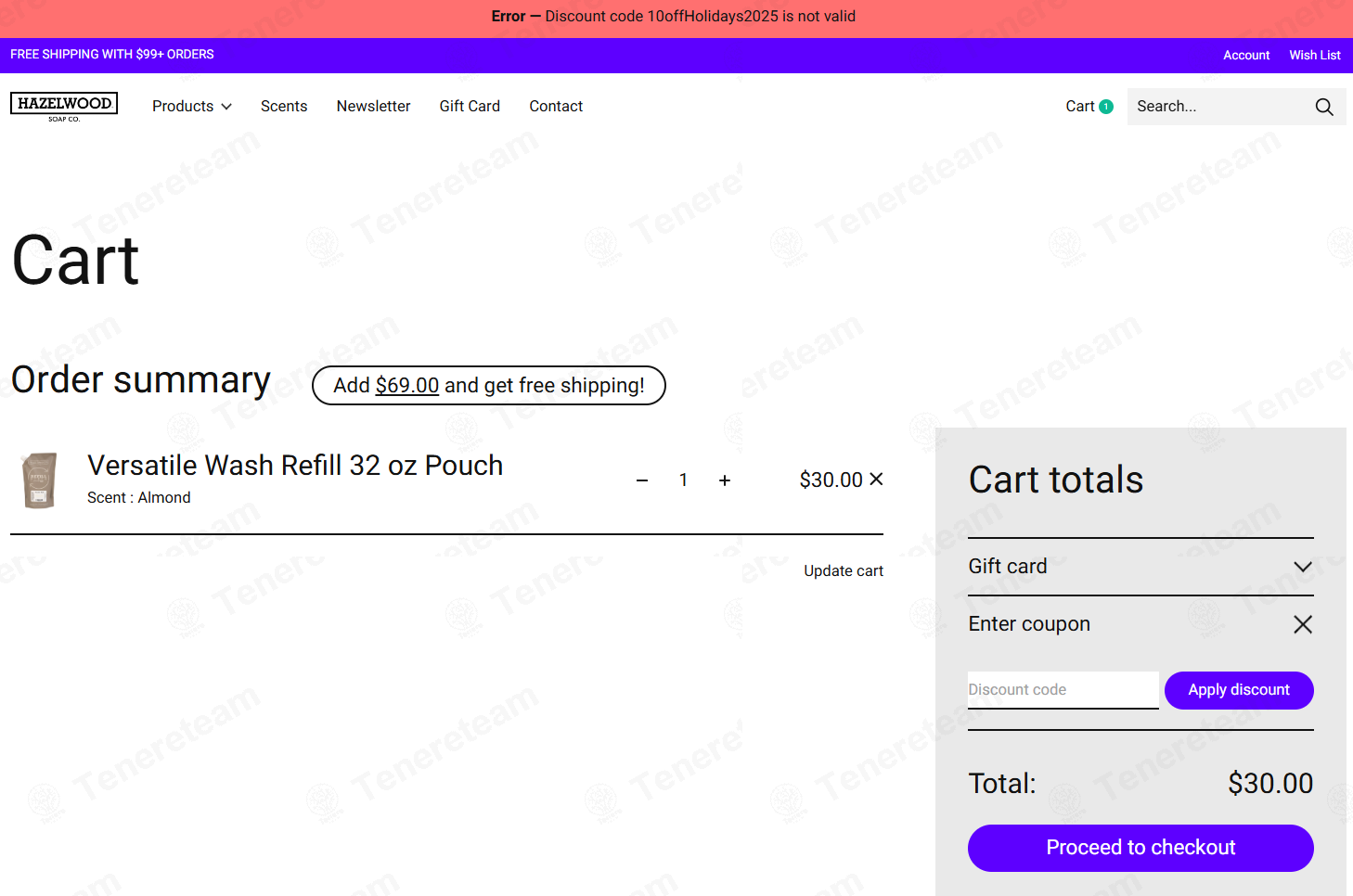The height and width of the screenshot is (896, 1353).
Task: Click the Apply discount button
Action: pyautogui.click(x=1239, y=690)
